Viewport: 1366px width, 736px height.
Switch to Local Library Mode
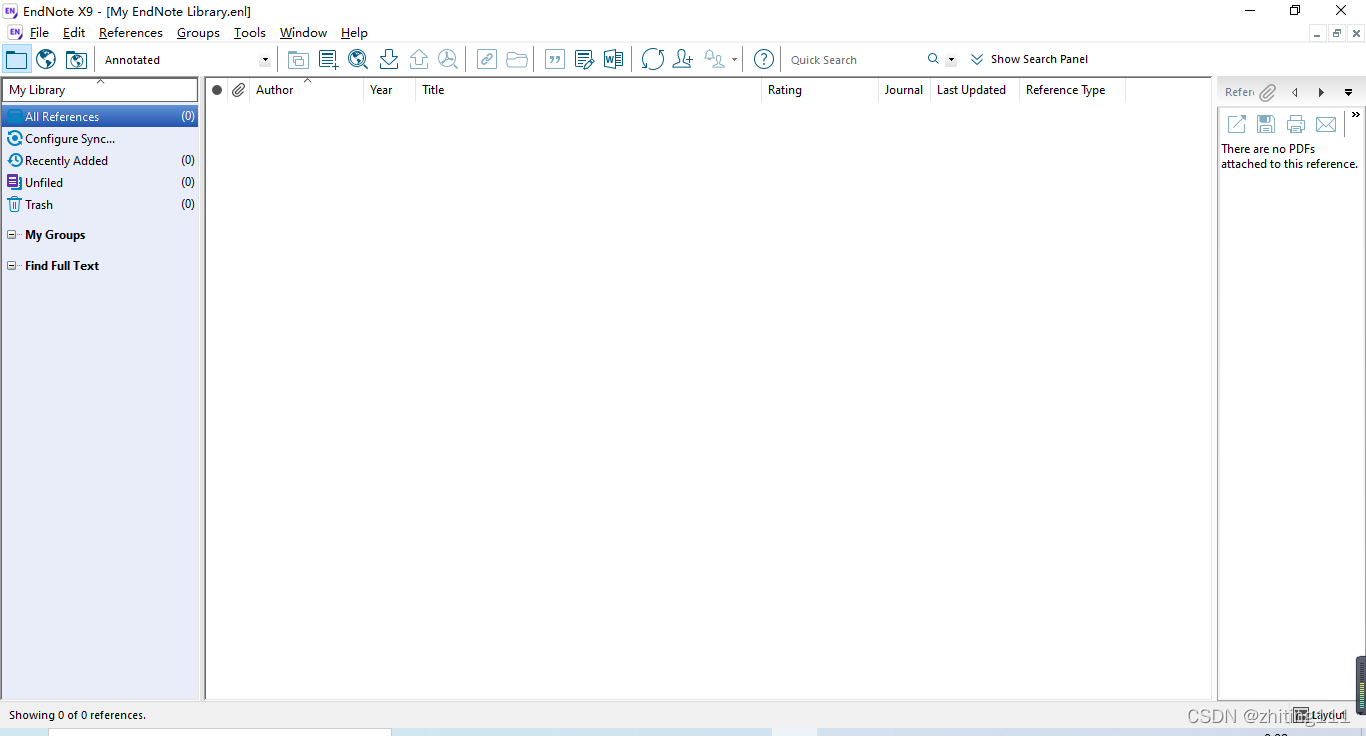coord(17,59)
